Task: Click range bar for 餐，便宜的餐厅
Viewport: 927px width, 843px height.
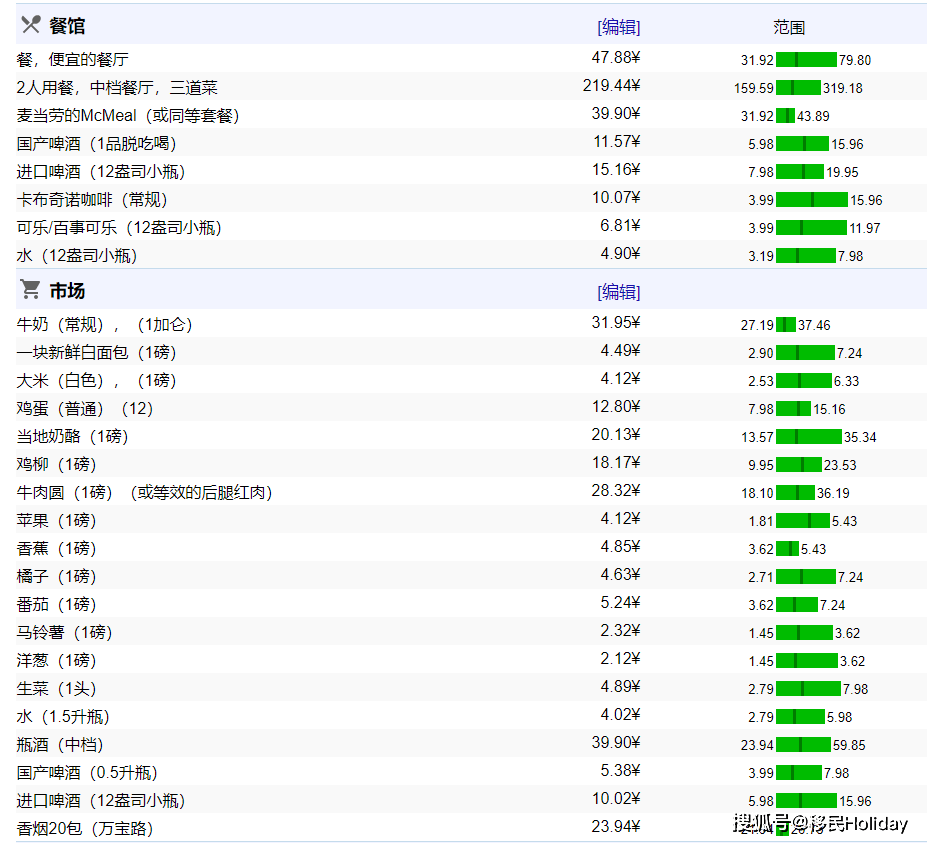Action: tap(806, 60)
